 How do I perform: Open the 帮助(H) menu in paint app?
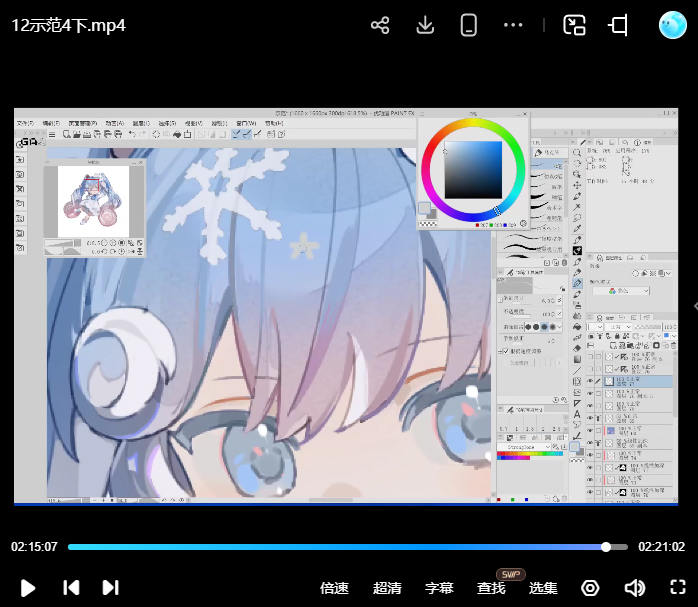pyautogui.click(x=274, y=123)
